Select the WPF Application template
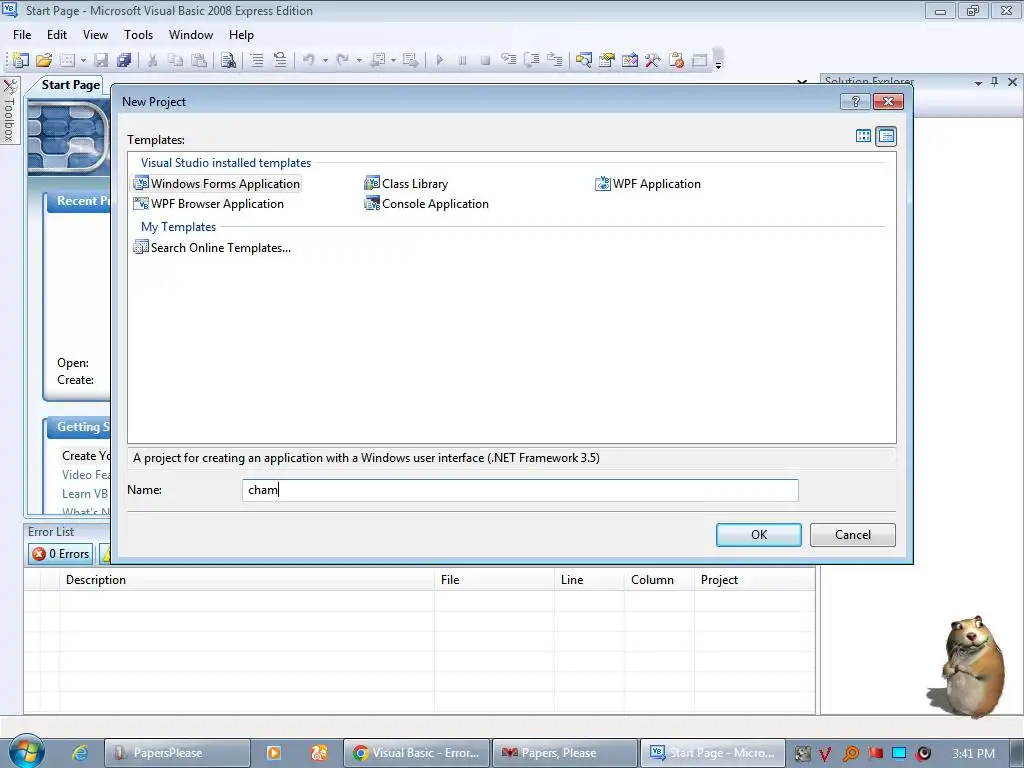This screenshot has height=768, width=1024. (648, 184)
